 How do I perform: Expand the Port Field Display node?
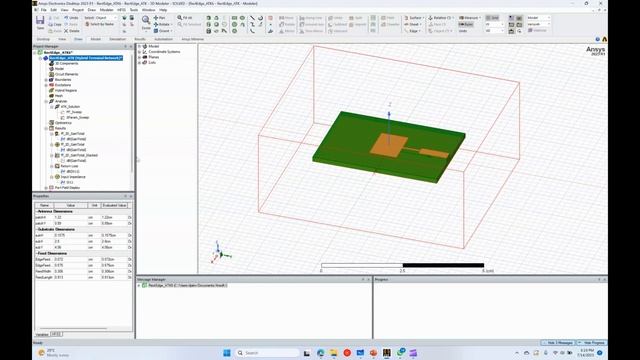coord(46,188)
